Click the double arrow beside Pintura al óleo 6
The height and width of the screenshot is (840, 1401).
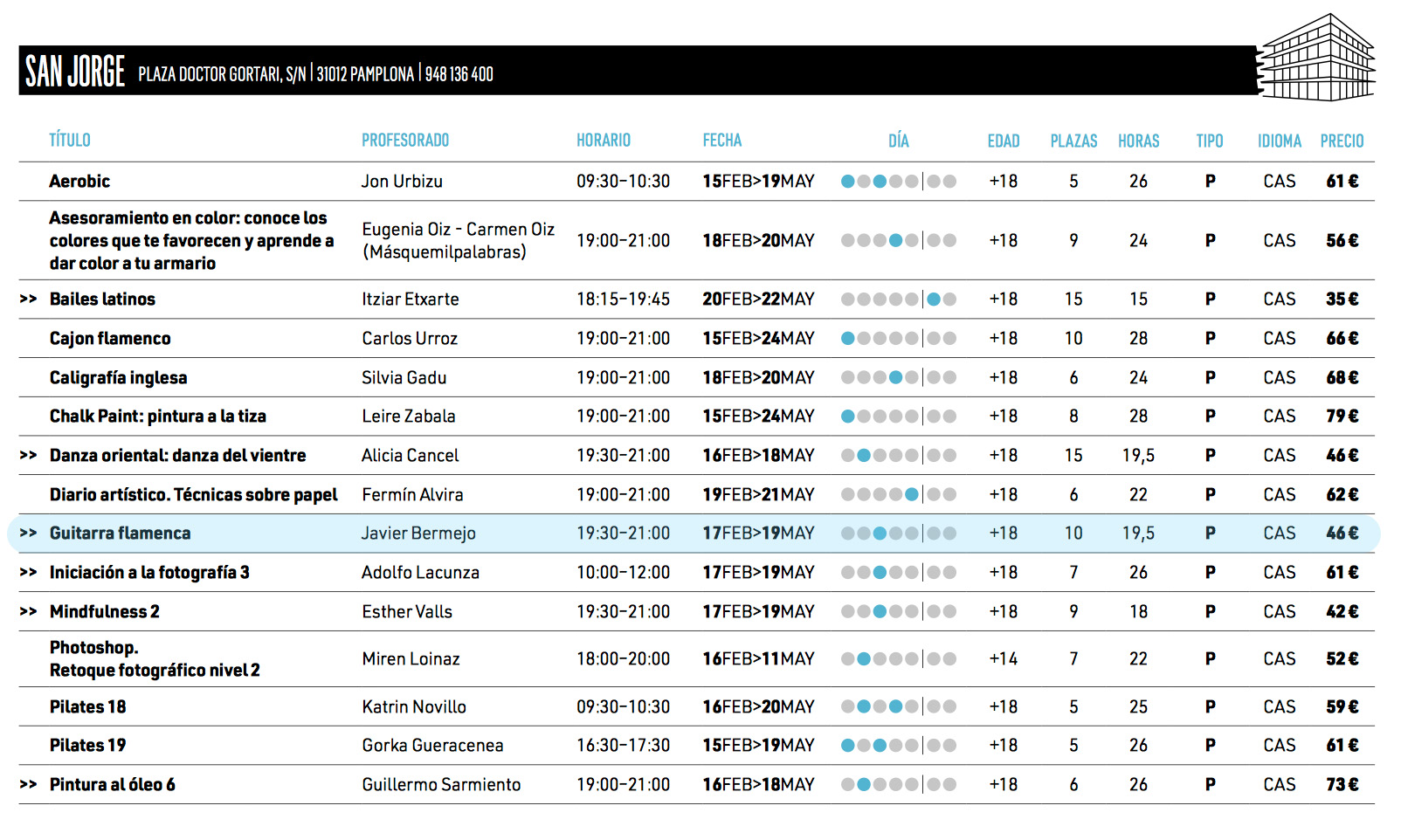point(28,785)
